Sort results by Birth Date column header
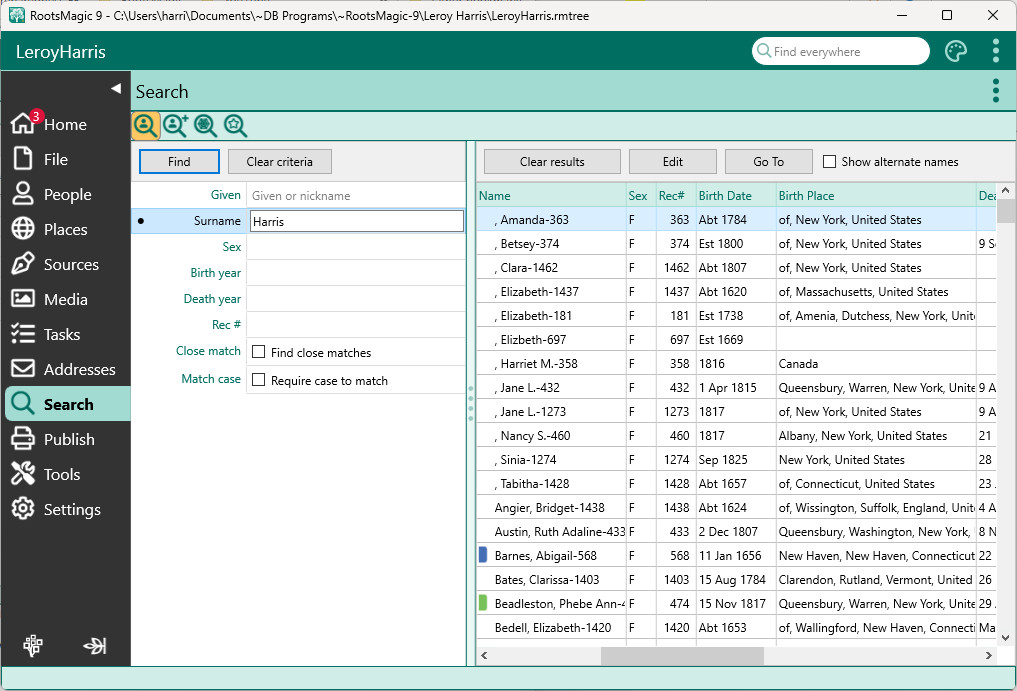Screen dimensions: 1017x691 click(x=725, y=195)
